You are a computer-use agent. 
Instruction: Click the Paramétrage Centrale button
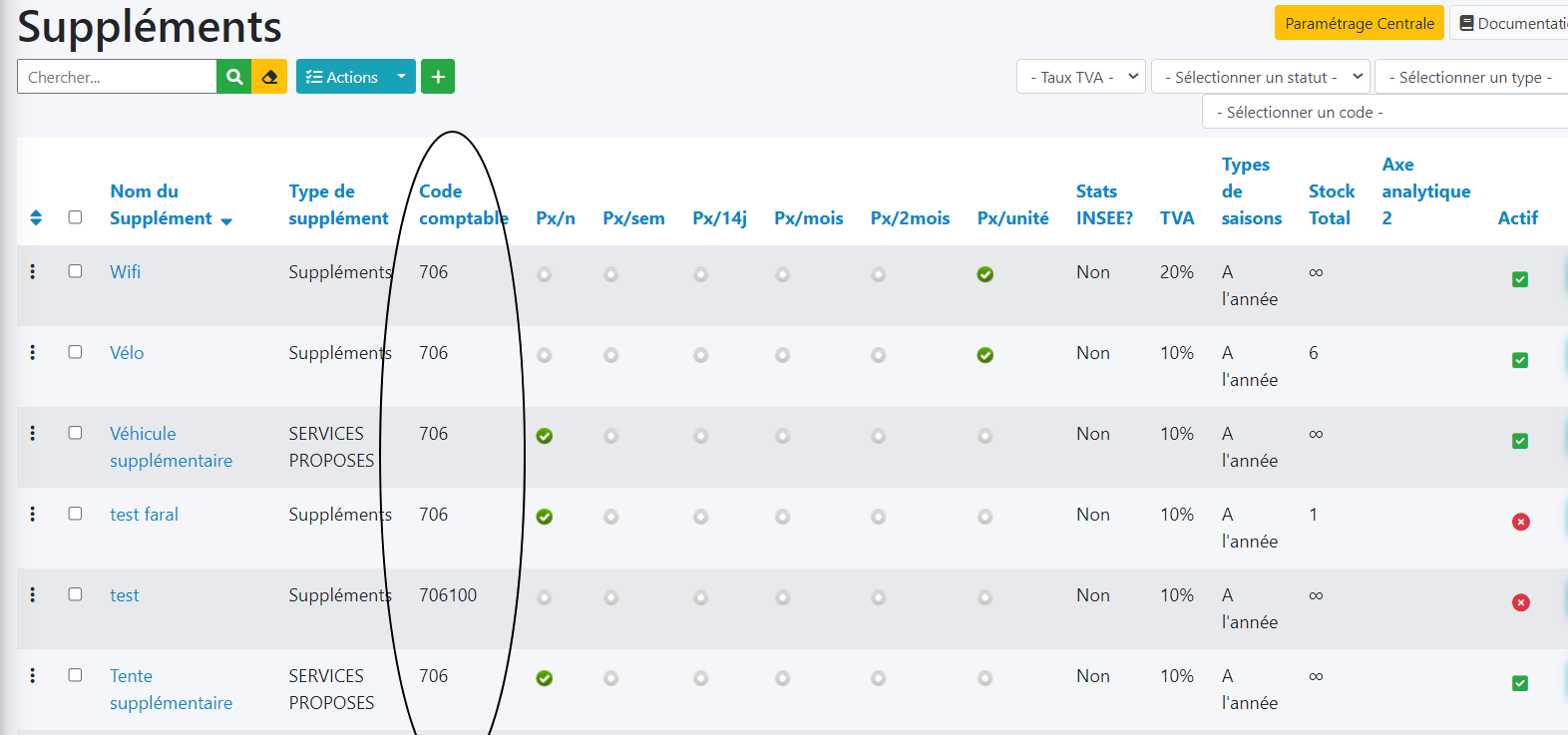tap(1359, 23)
